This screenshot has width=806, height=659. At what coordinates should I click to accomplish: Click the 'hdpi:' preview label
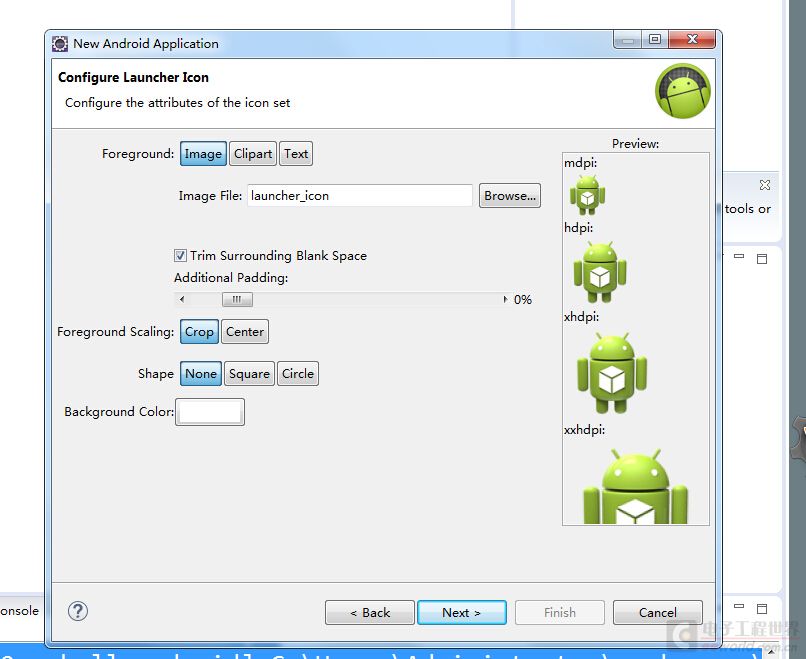578,228
